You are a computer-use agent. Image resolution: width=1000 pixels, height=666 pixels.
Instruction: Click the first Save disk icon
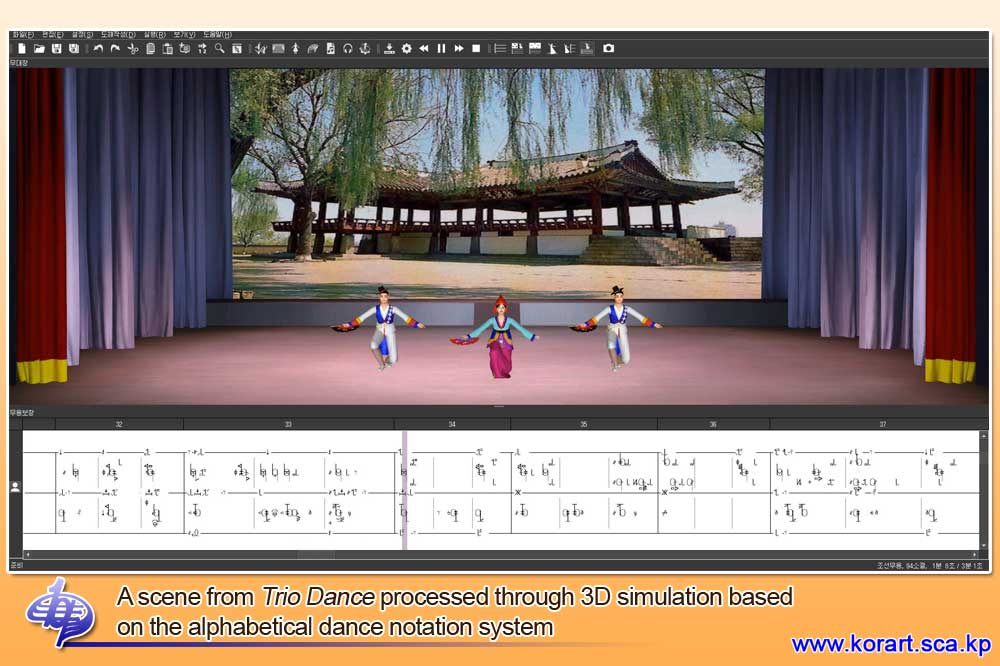[57, 48]
